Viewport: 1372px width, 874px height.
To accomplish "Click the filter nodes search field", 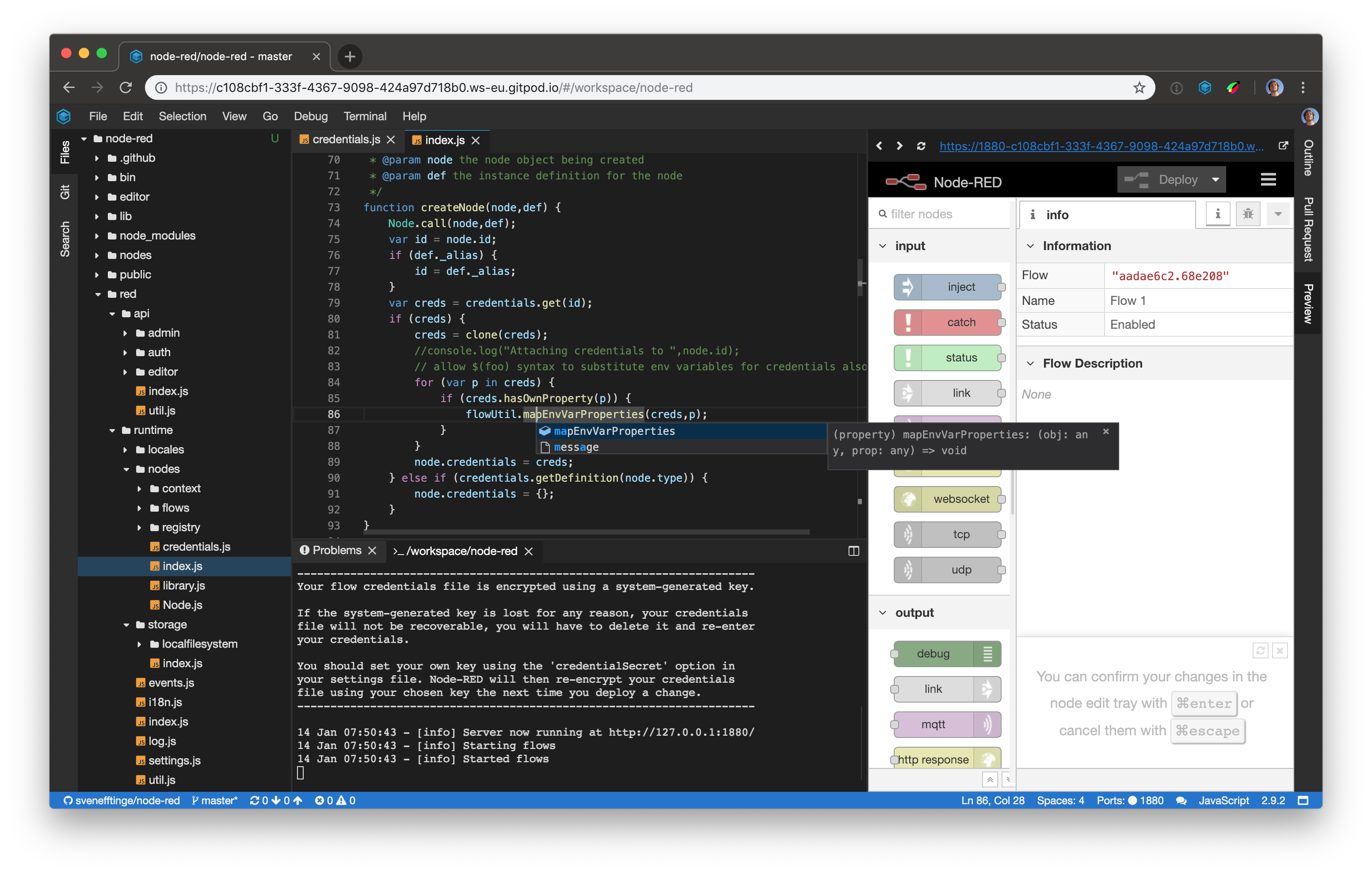I will 941,214.
